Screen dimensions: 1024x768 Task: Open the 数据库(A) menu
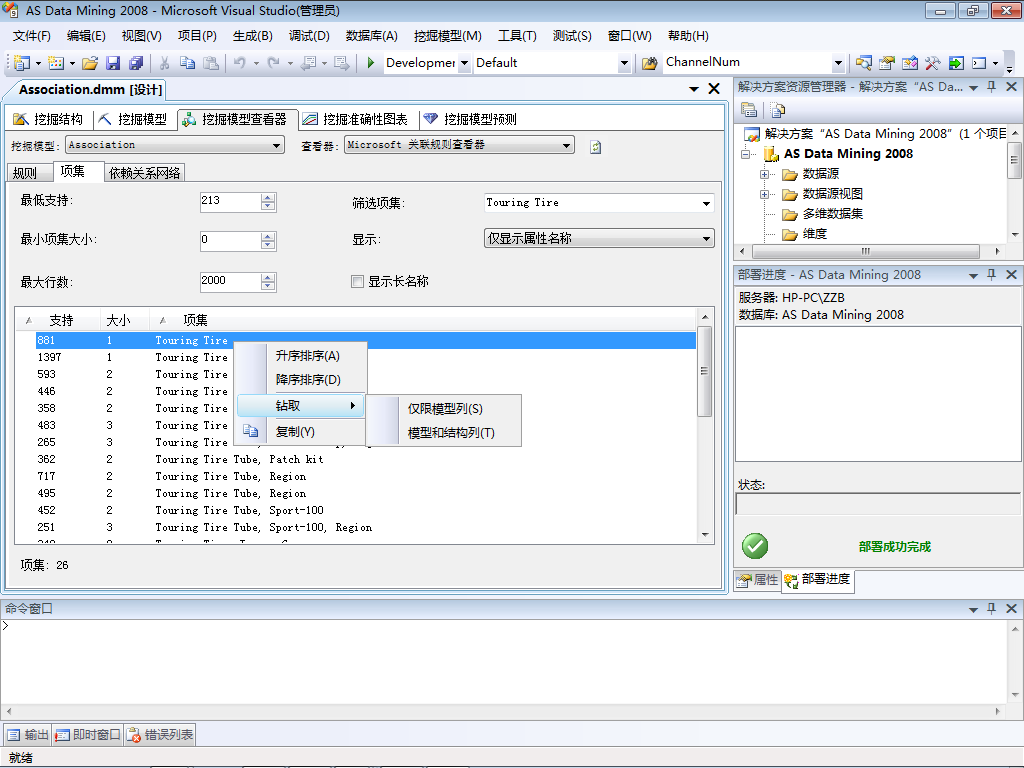pos(372,36)
